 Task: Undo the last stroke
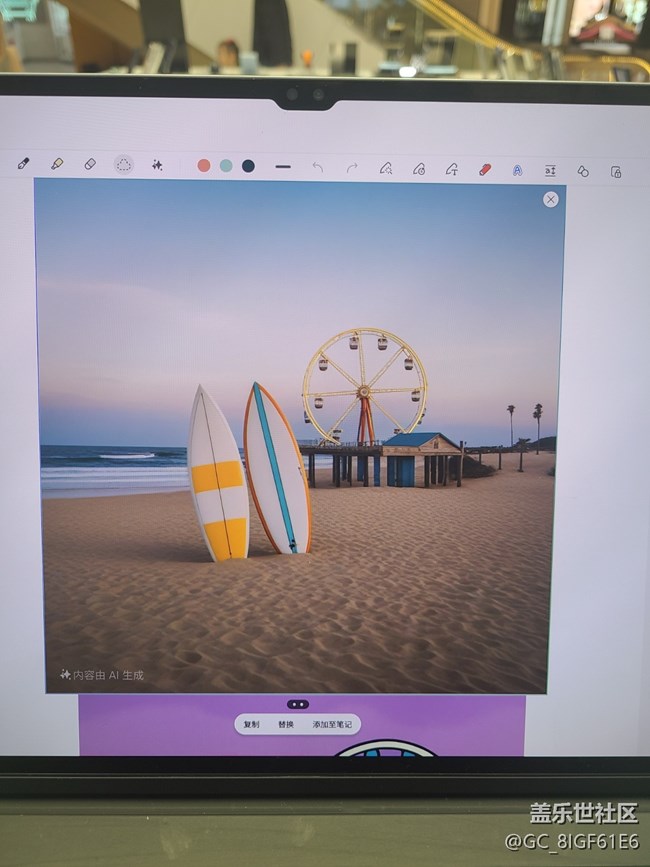click(x=318, y=167)
